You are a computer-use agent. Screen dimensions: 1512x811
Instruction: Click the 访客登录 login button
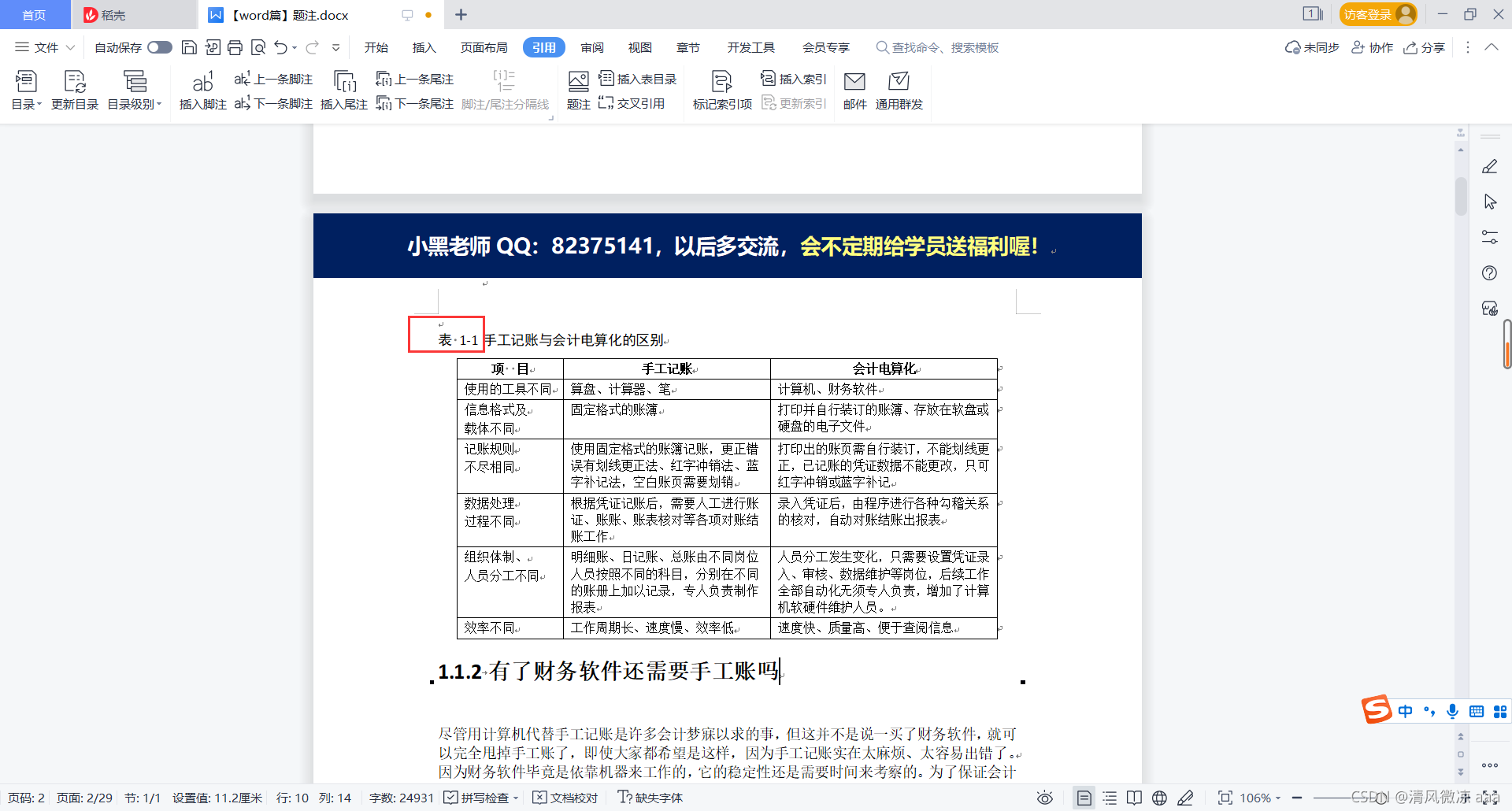[x=1377, y=14]
